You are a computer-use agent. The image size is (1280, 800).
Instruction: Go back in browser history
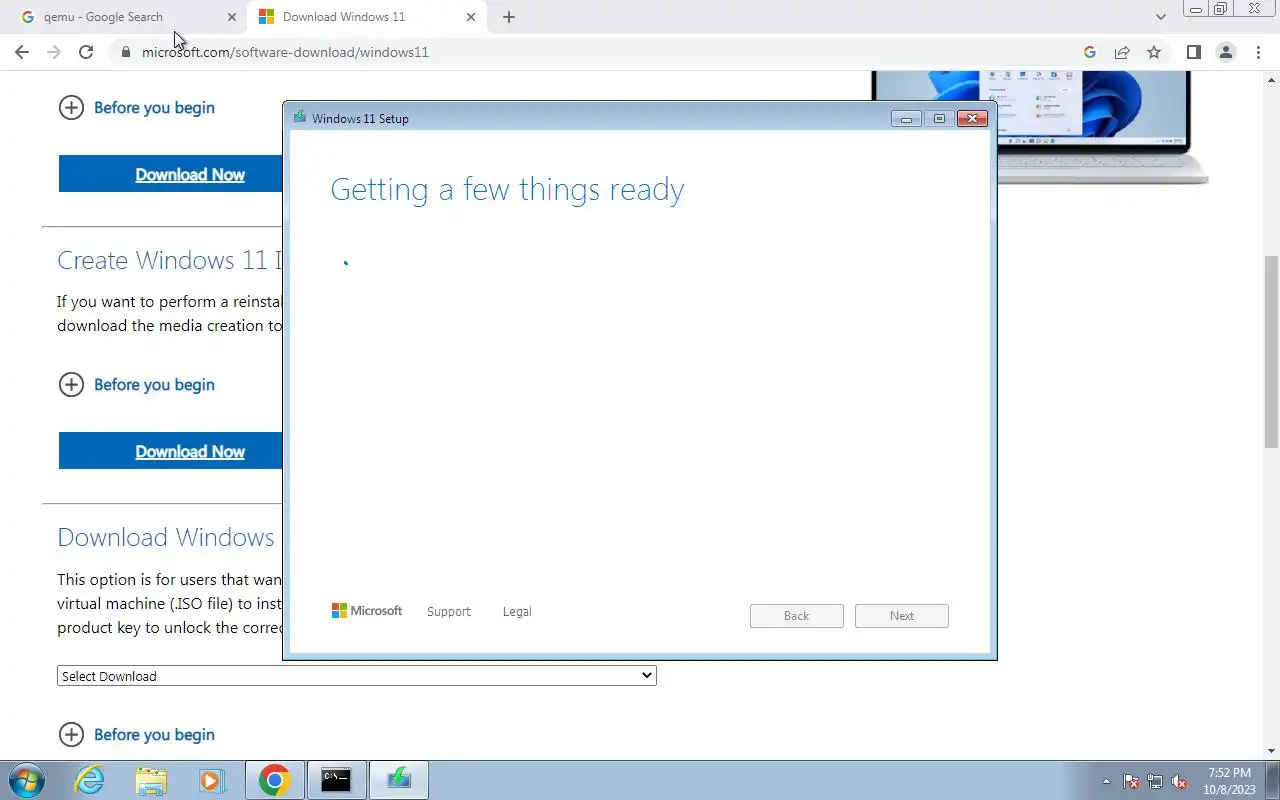pyautogui.click(x=22, y=52)
